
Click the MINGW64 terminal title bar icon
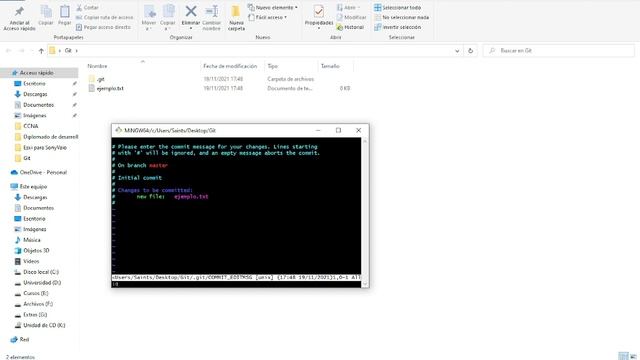[x=118, y=130]
